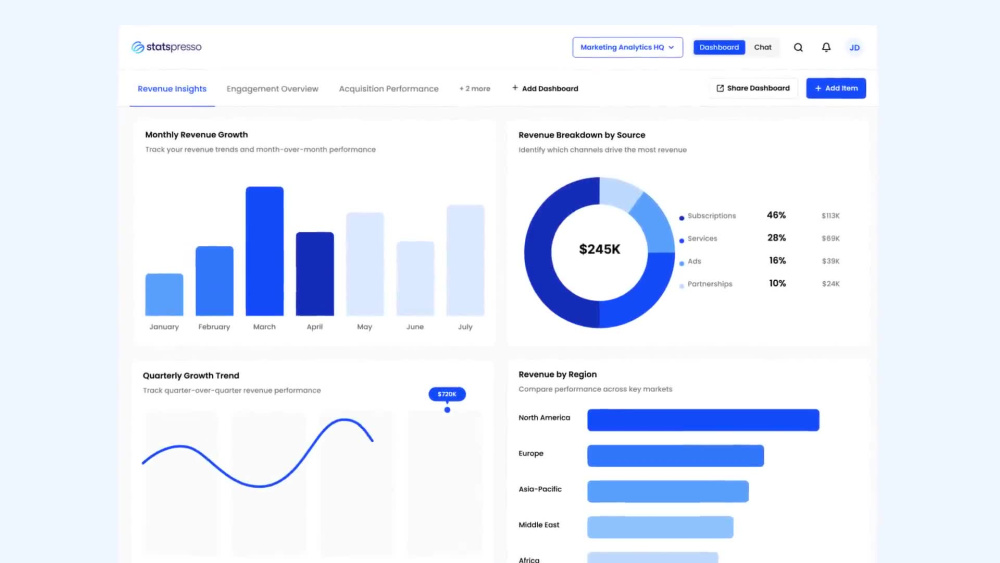Image resolution: width=1000 pixels, height=563 pixels.
Task: Click Share Dashboard button
Action: (753, 89)
